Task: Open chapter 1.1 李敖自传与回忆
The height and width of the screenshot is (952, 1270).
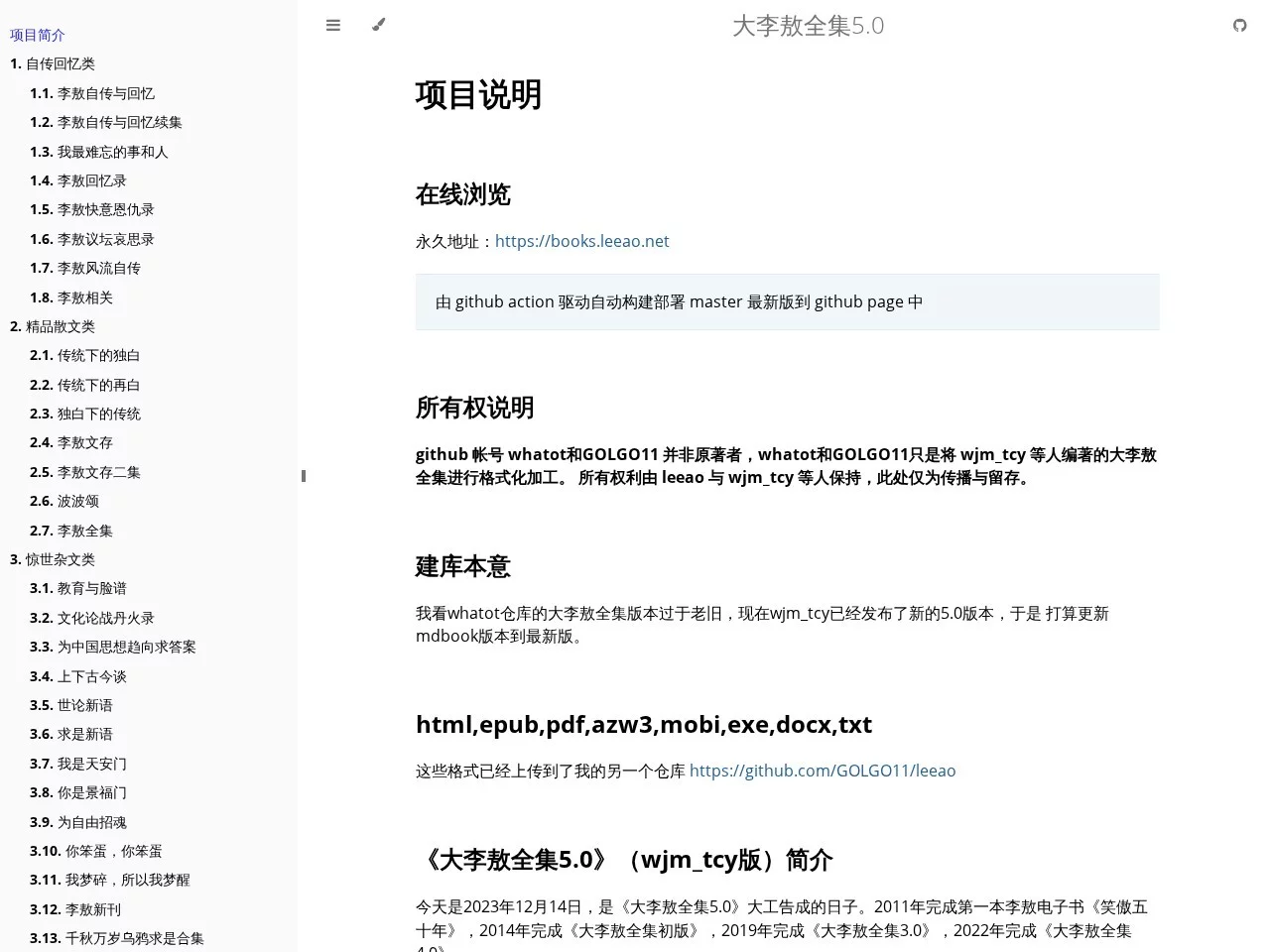Action: coord(92,93)
